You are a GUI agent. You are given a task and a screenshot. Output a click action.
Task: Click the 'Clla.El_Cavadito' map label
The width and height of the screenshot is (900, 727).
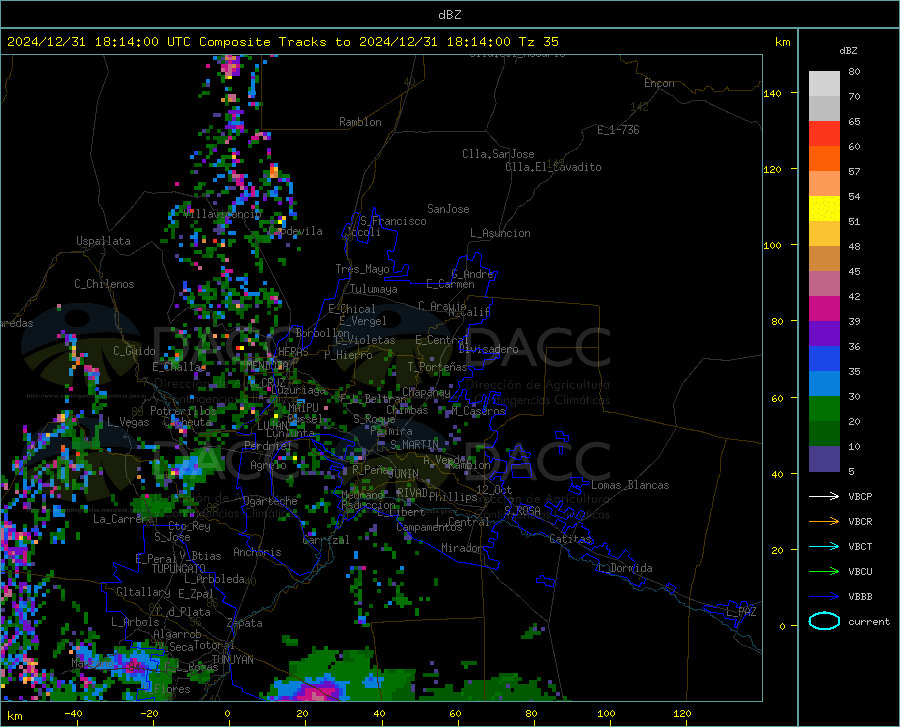point(553,167)
